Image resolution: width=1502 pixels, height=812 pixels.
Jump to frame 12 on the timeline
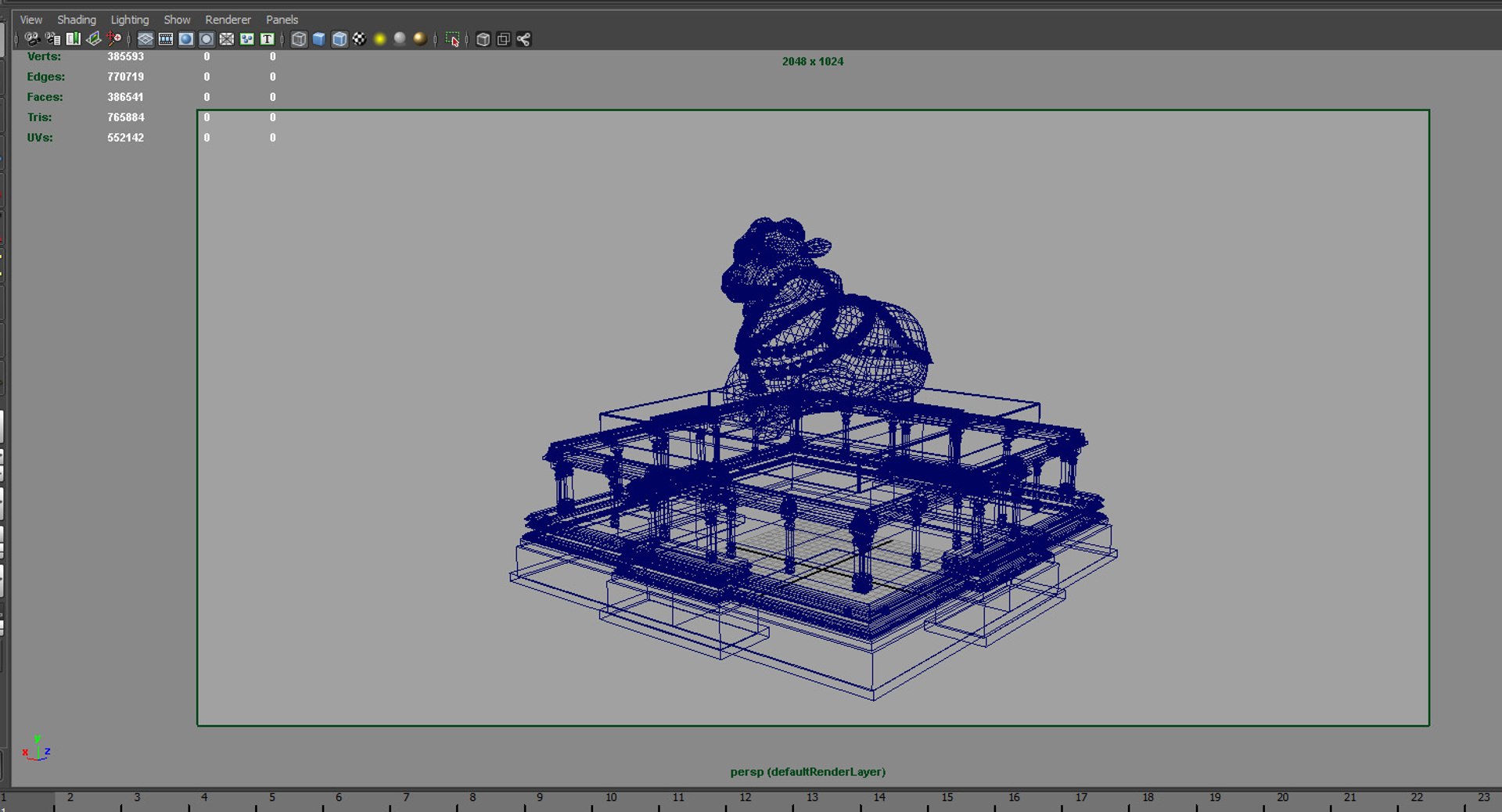click(x=746, y=798)
